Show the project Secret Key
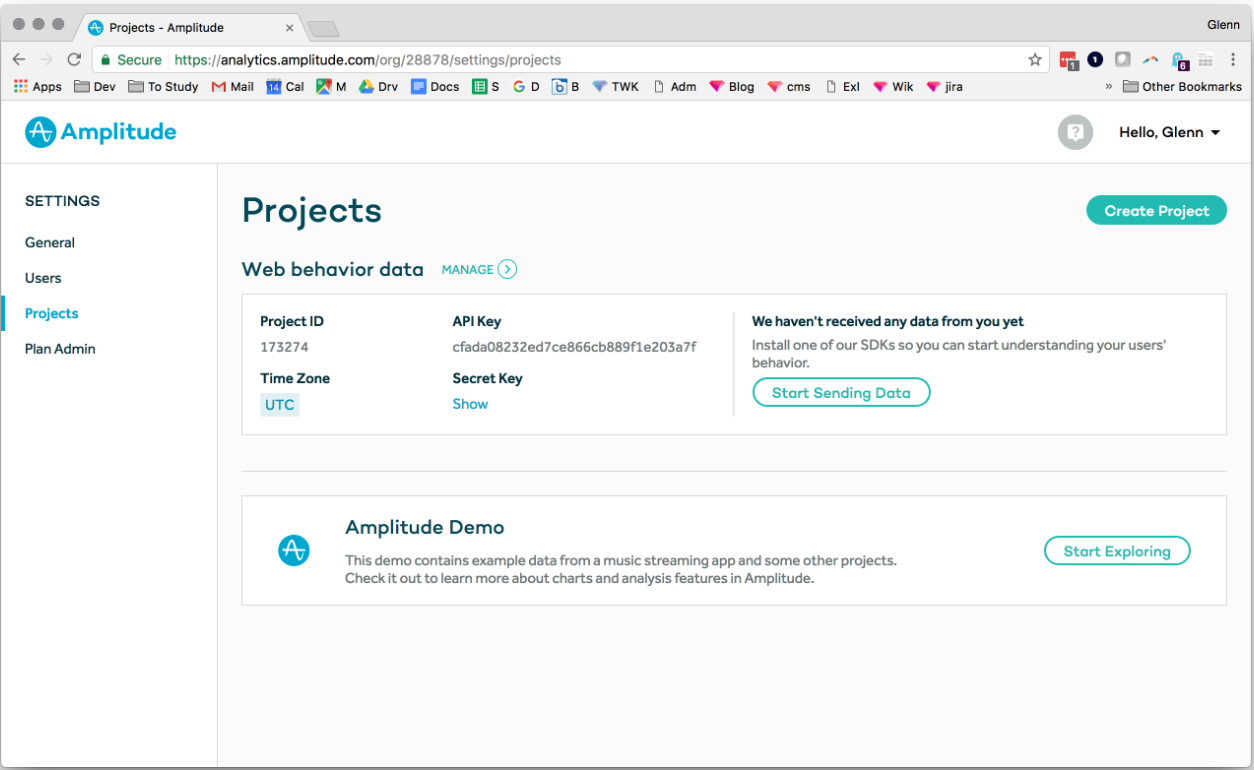The height and width of the screenshot is (770, 1254). pyautogui.click(x=470, y=404)
